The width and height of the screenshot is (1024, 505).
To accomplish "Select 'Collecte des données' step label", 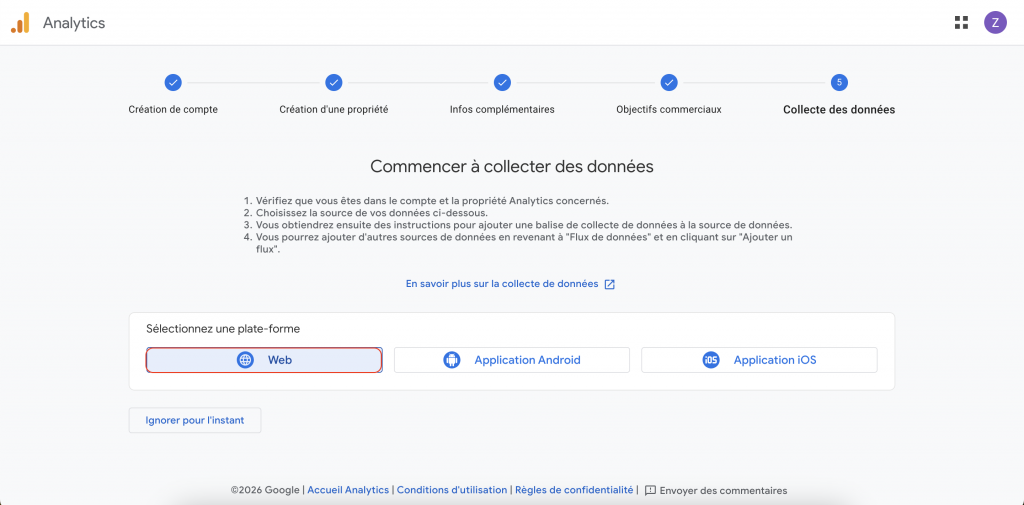I will [x=839, y=110].
